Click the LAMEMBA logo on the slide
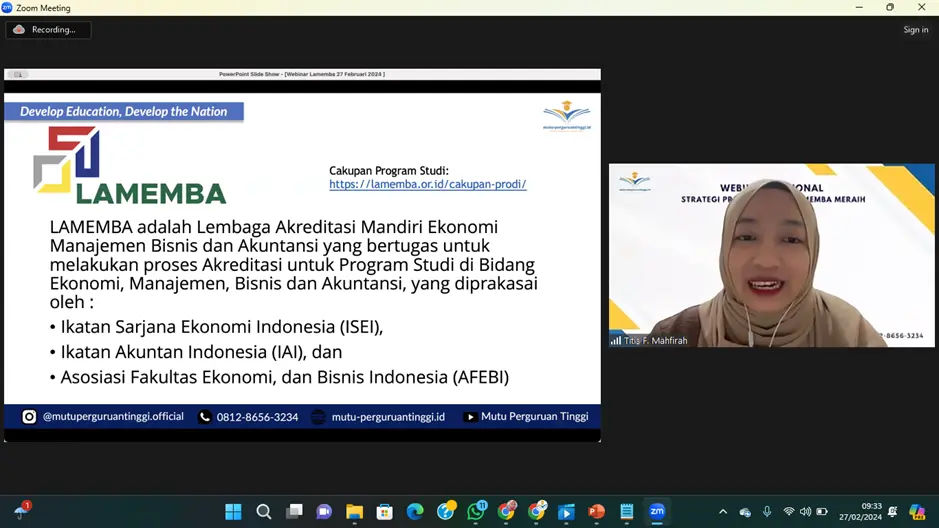Image resolution: width=939 pixels, height=528 pixels. click(129, 165)
